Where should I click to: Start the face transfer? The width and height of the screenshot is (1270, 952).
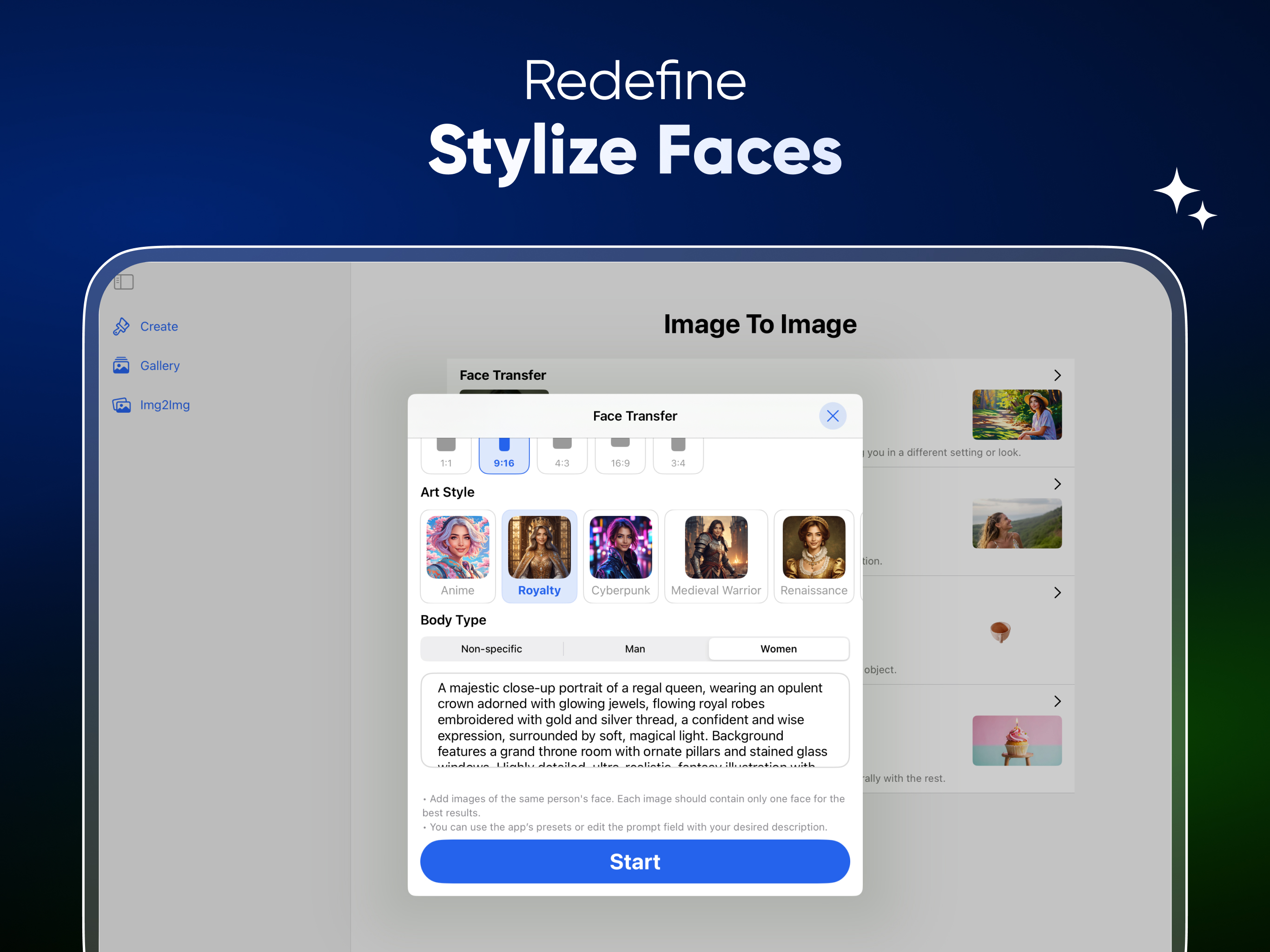(x=635, y=861)
